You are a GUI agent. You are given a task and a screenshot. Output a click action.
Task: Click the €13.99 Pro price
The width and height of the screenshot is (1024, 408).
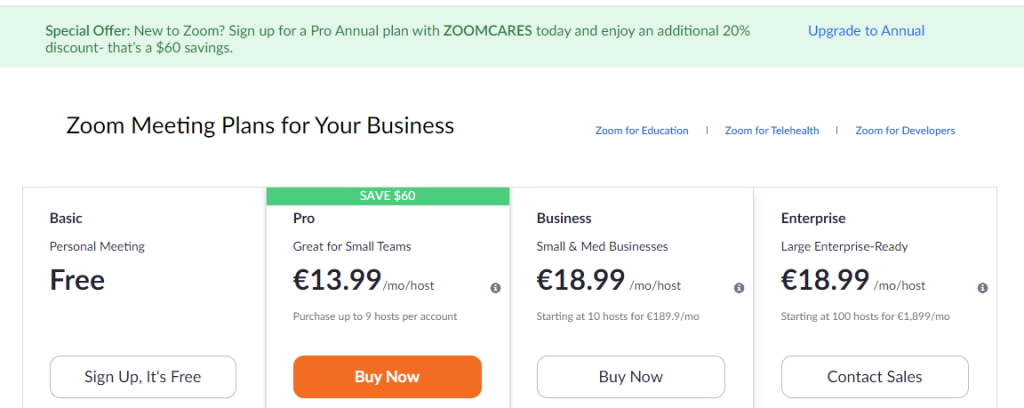coord(337,280)
